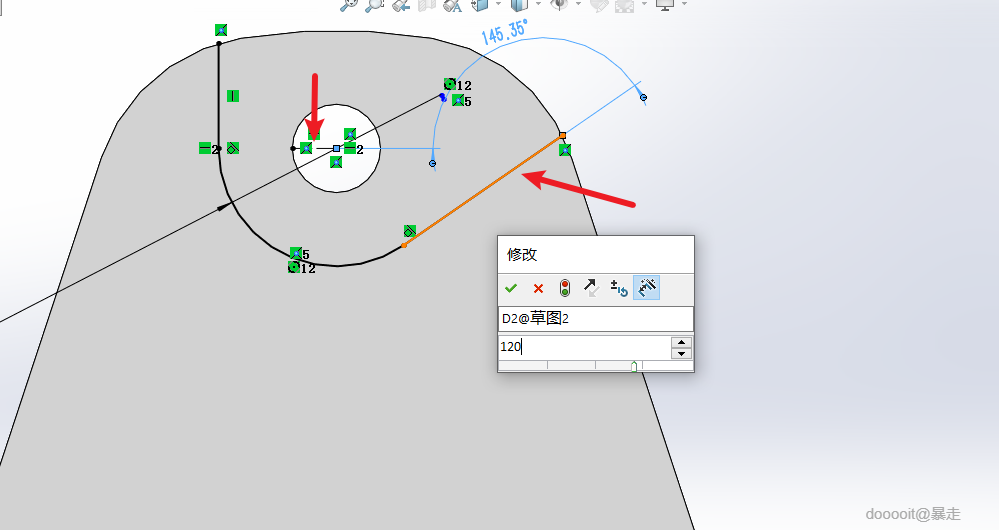The image size is (999, 530).
Task: Select the highlighted orange sketch line
Action: coord(483,190)
